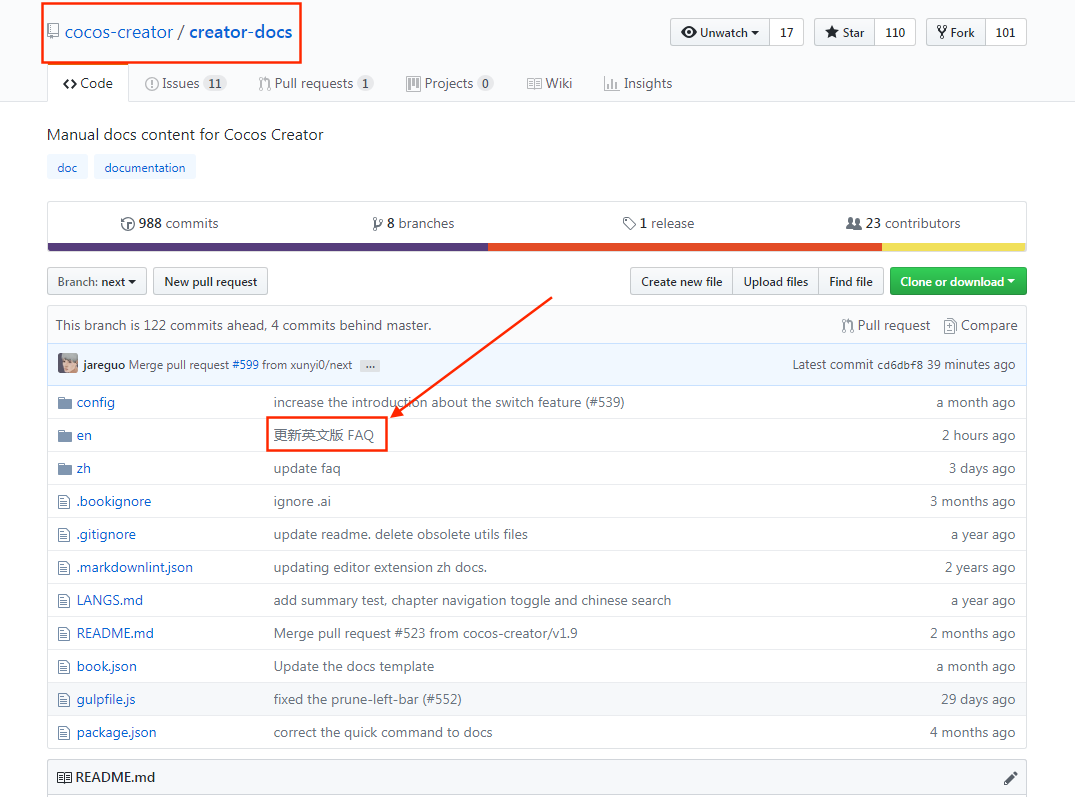Click the .markdownlint.json file icon
The width and height of the screenshot is (1075, 797).
click(x=64, y=567)
